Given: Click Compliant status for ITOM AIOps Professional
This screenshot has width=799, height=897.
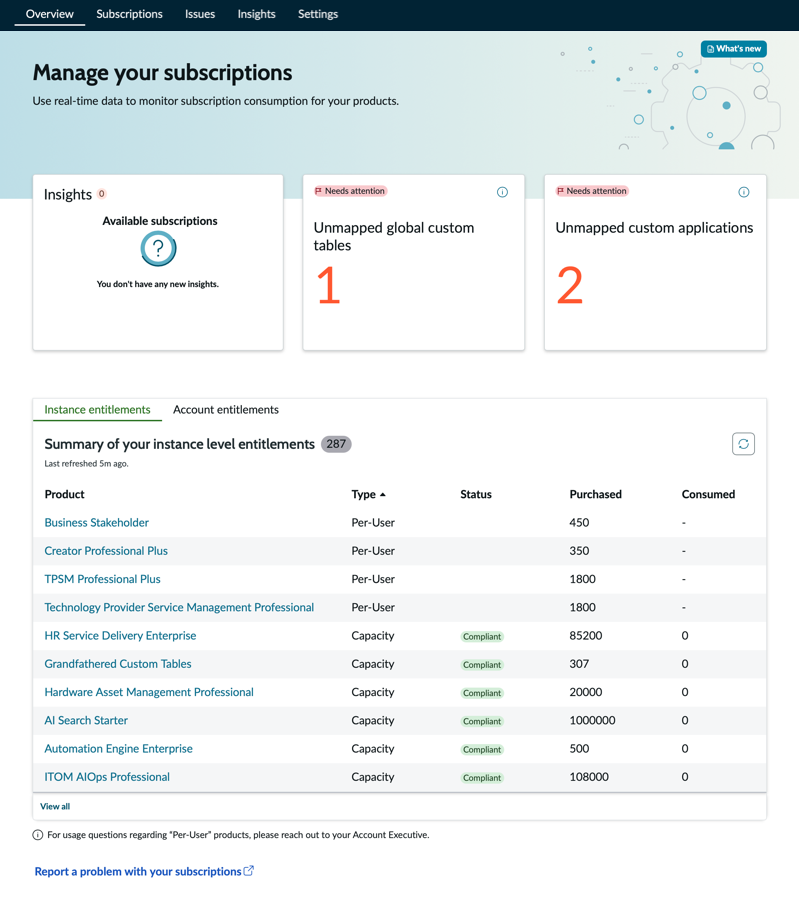Looking at the screenshot, I should click(482, 778).
